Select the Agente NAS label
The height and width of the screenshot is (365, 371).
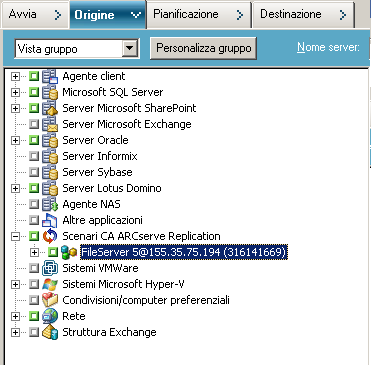(92, 204)
